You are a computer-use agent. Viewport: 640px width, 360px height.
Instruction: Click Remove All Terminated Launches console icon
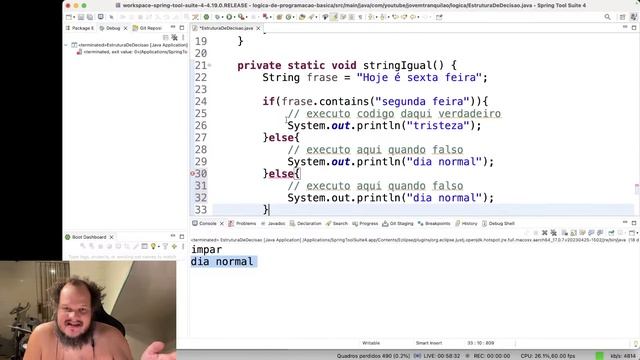[x=553, y=233]
